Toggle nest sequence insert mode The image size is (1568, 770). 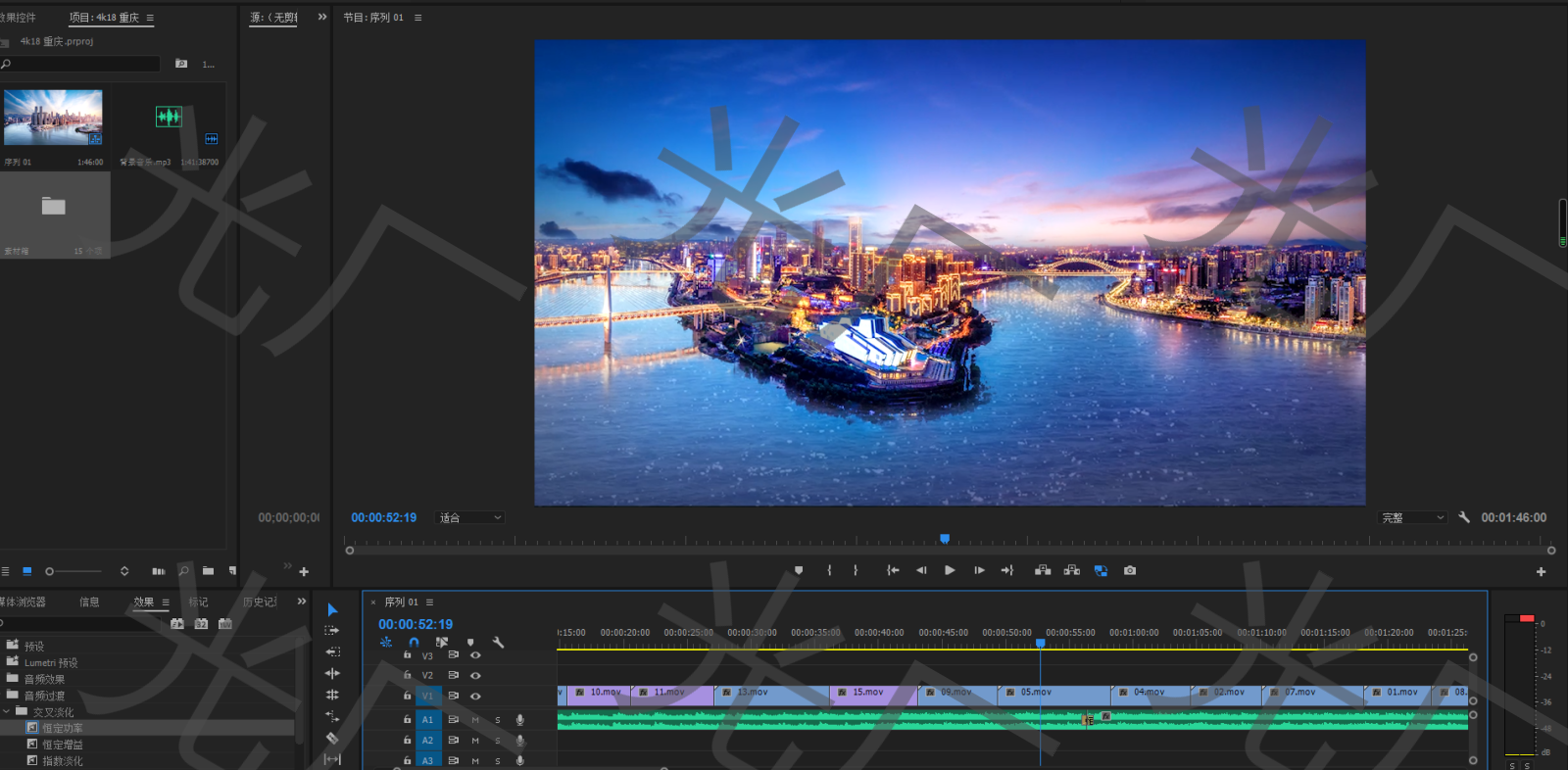click(x=386, y=643)
